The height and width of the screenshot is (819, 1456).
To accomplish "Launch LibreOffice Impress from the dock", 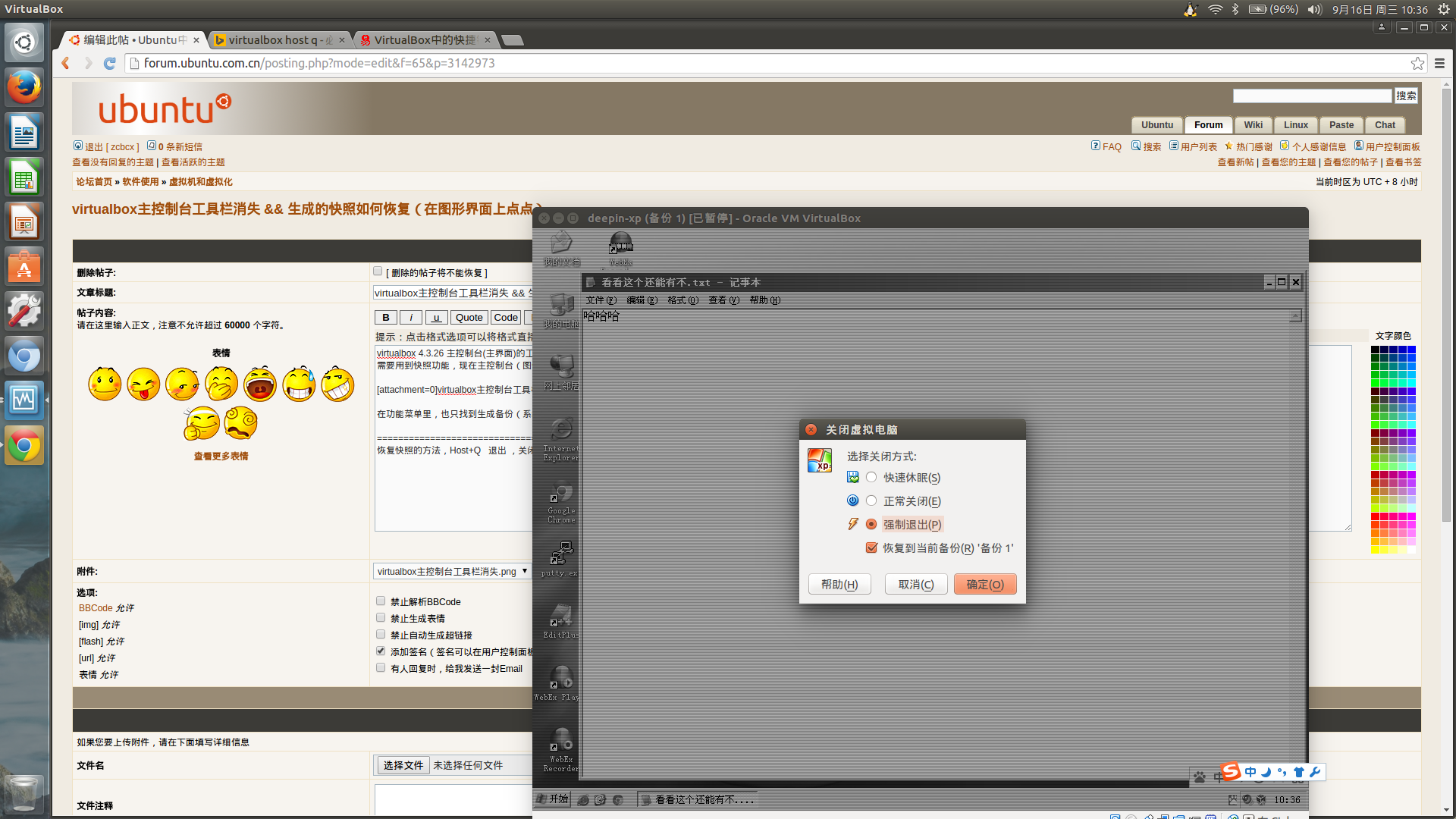I will point(24,222).
